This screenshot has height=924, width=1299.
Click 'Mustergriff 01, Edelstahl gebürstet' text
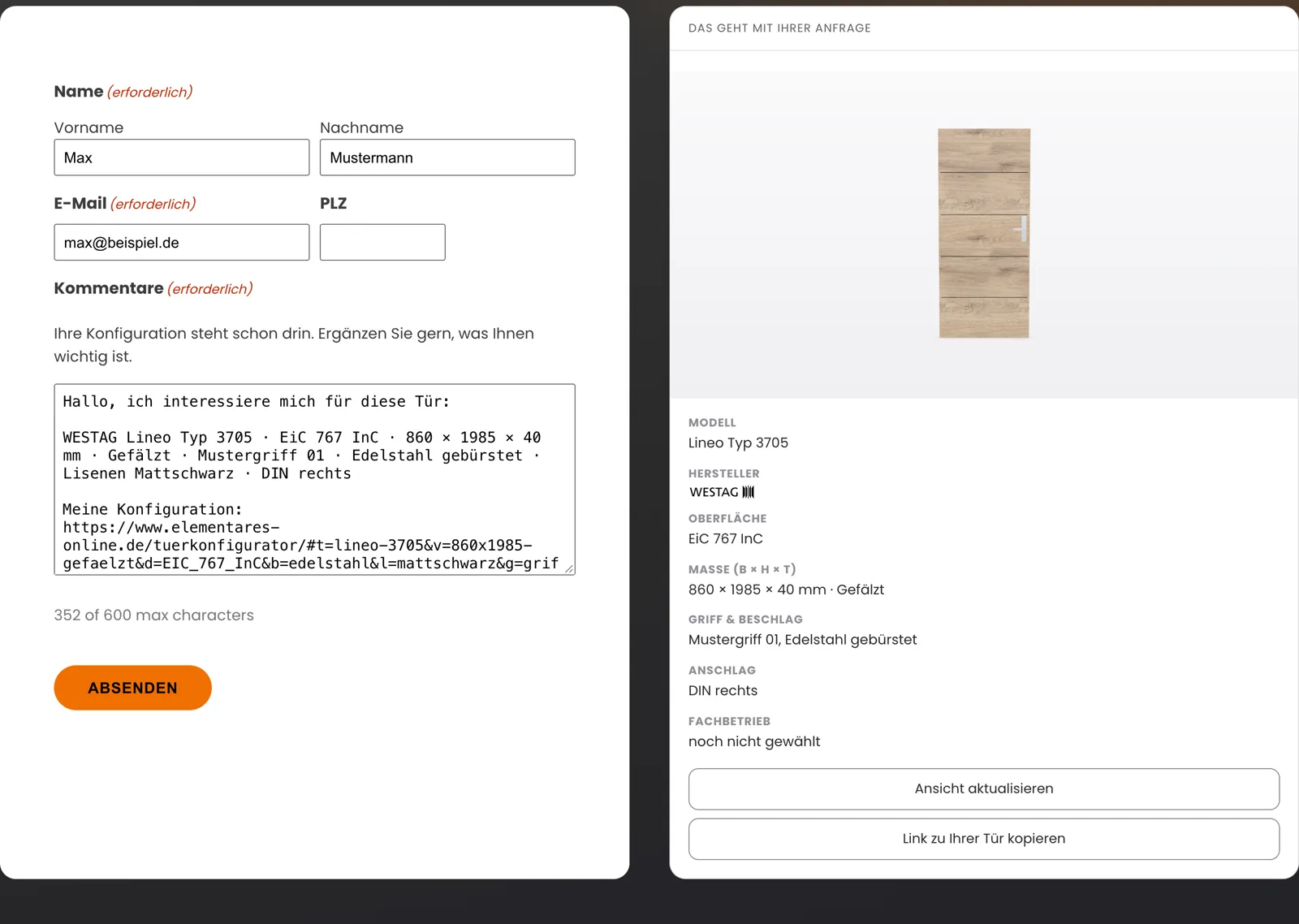(802, 640)
